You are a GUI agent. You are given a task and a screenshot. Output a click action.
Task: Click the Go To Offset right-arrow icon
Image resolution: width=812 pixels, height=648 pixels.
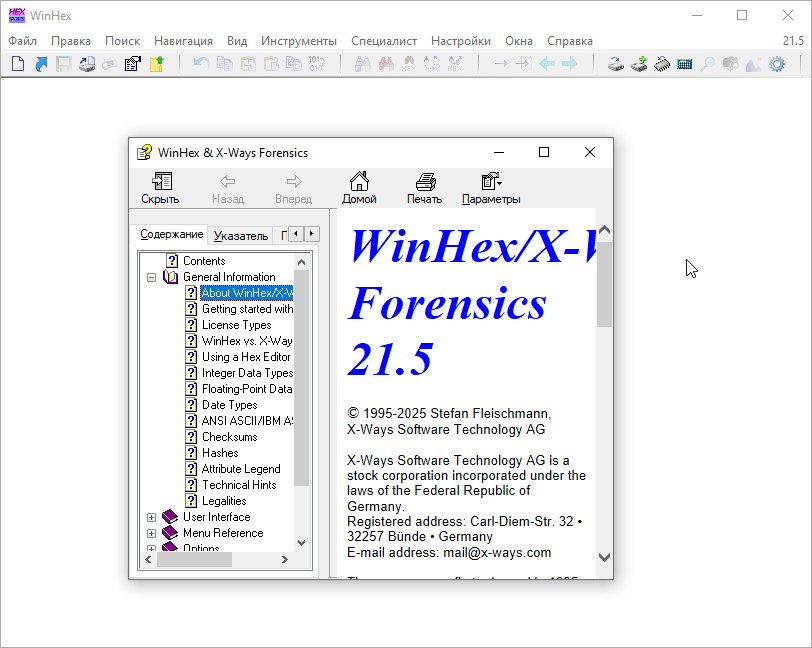tap(501, 64)
